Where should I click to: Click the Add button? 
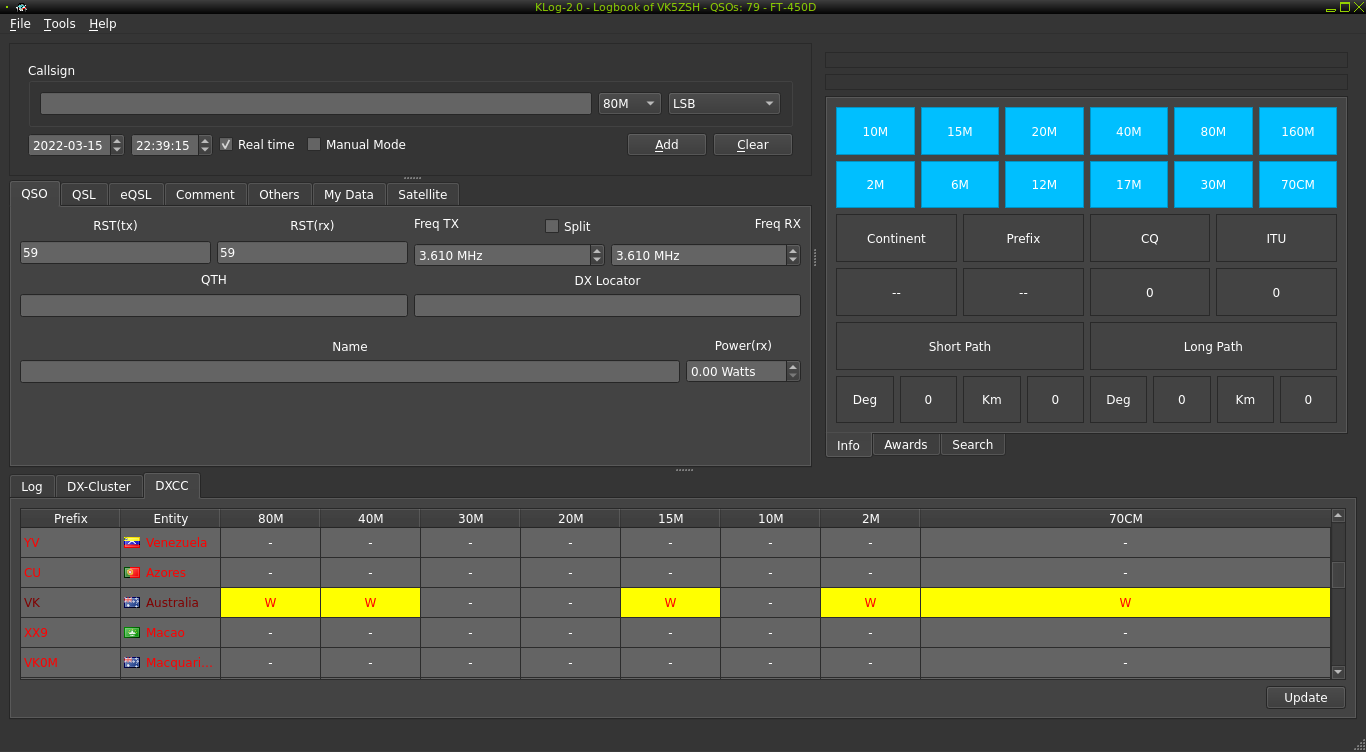click(667, 144)
